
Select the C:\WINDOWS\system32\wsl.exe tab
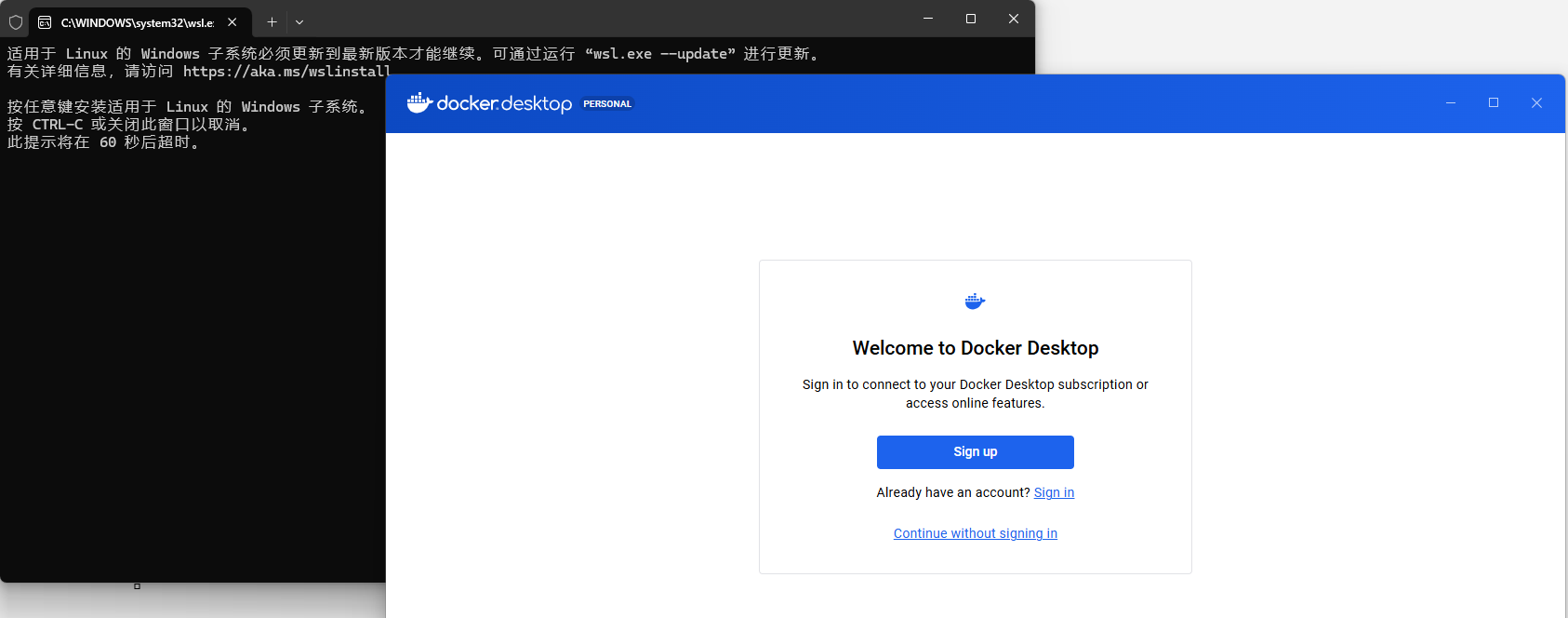click(x=140, y=22)
